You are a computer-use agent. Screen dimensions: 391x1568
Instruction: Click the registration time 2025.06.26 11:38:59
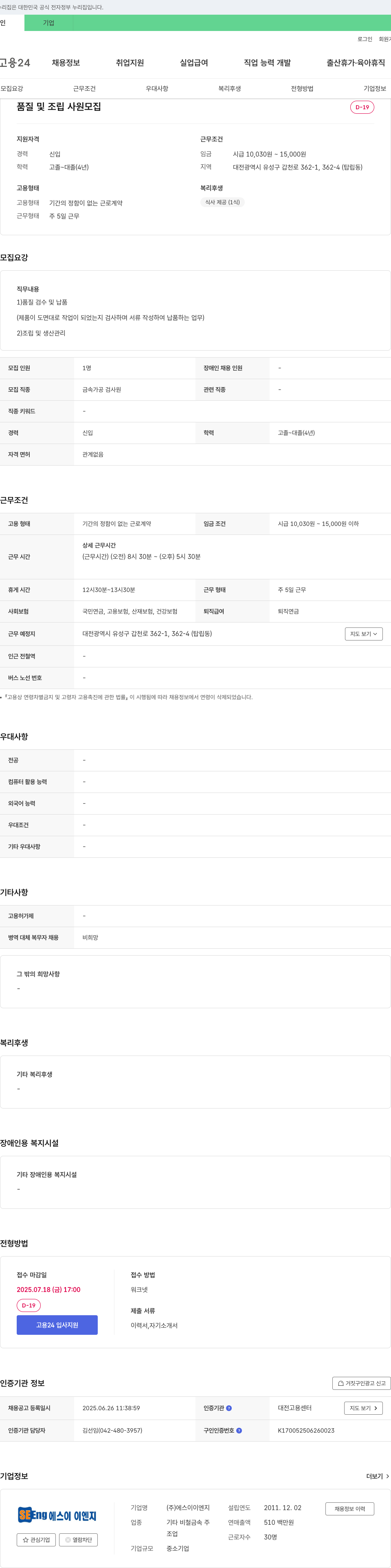(111, 1408)
